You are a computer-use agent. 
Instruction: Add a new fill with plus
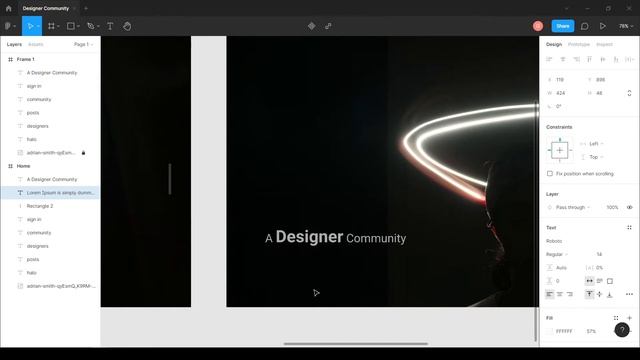click(629, 318)
